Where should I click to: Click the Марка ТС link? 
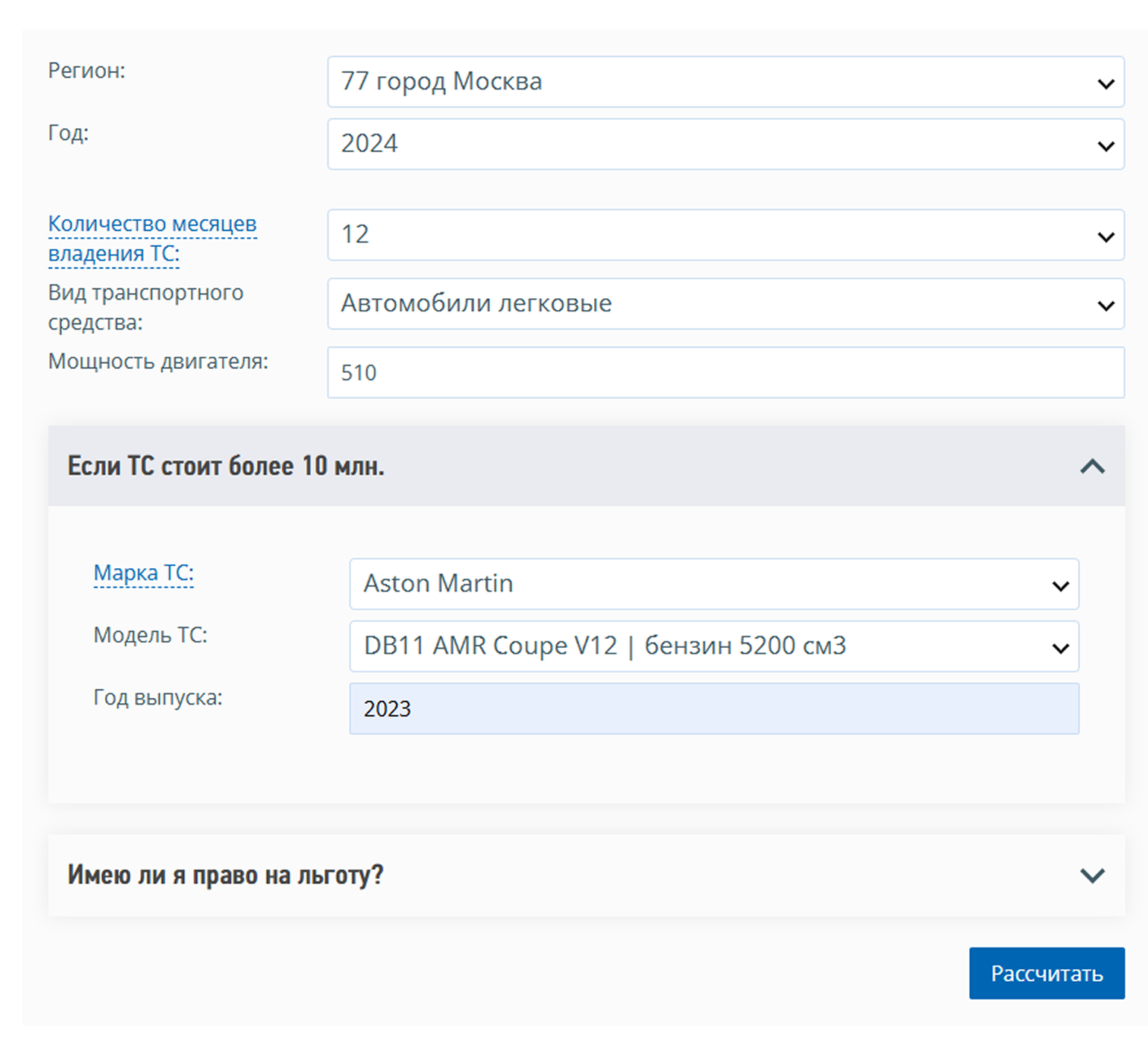click(x=143, y=573)
